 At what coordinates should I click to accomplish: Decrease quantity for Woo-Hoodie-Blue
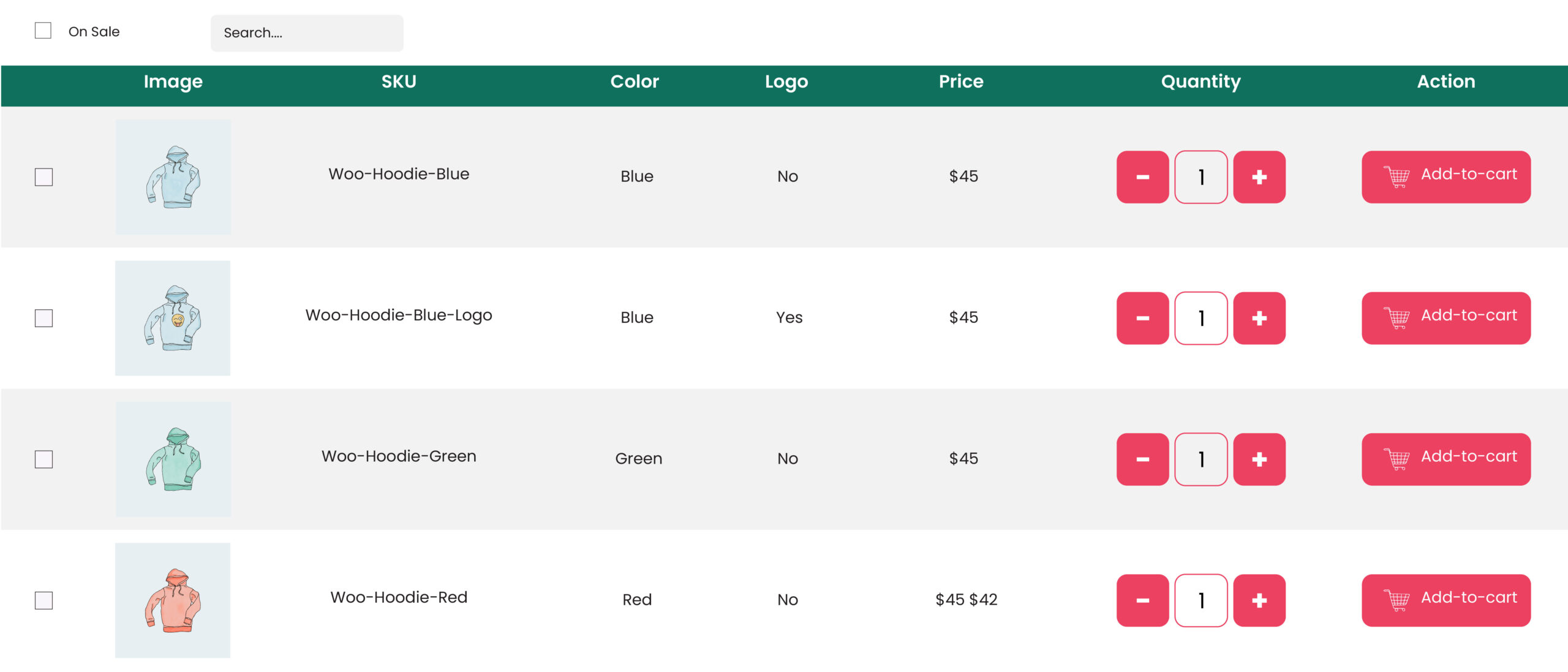pyautogui.click(x=1142, y=177)
